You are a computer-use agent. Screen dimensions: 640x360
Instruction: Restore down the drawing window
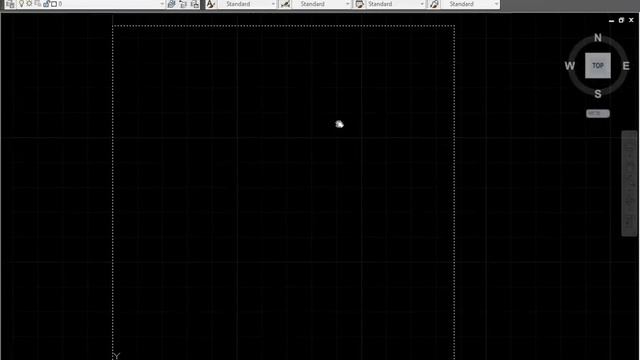(621, 20)
